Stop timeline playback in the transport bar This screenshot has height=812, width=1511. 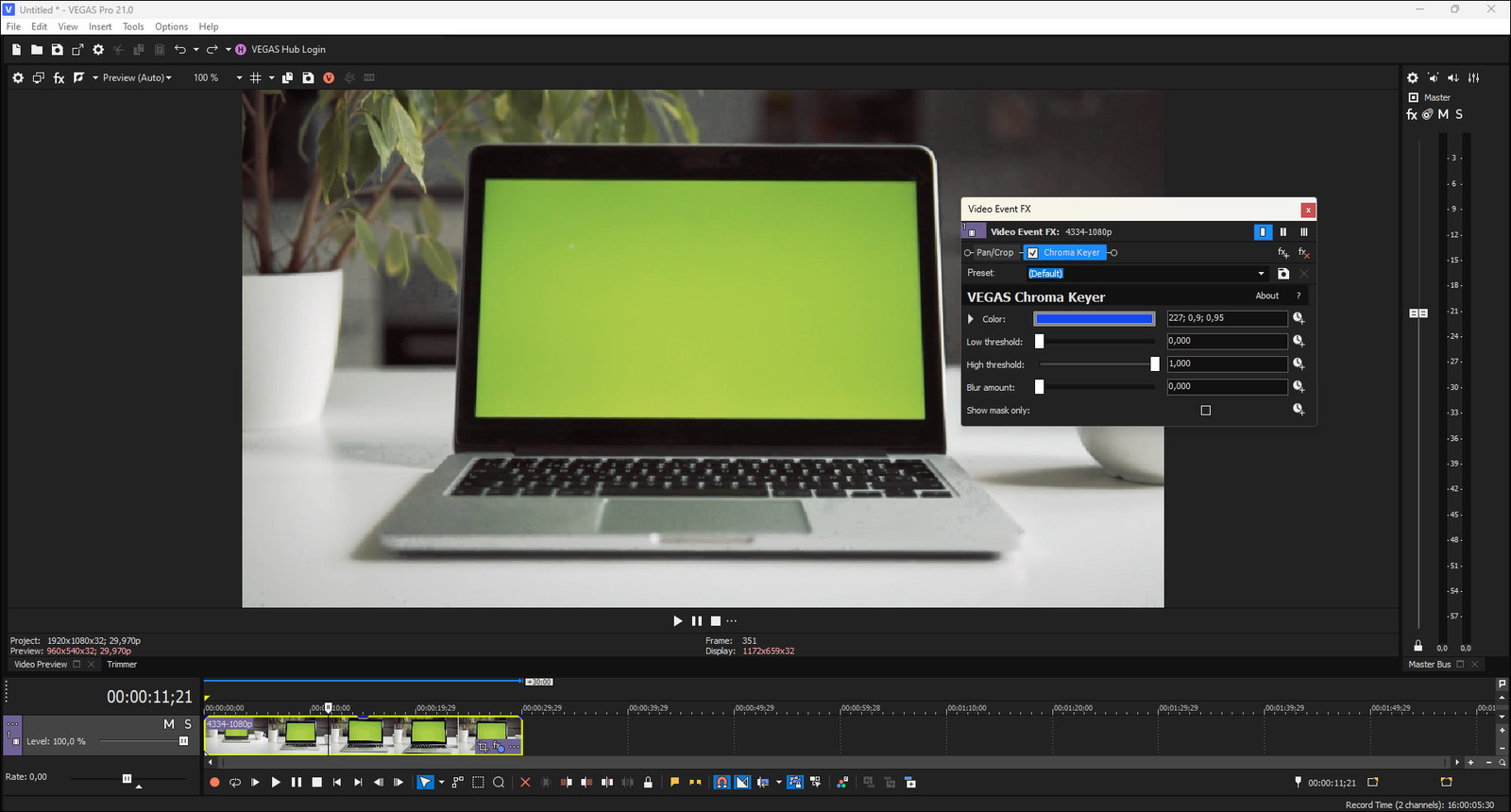pyautogui.click(x=317, y=782)
